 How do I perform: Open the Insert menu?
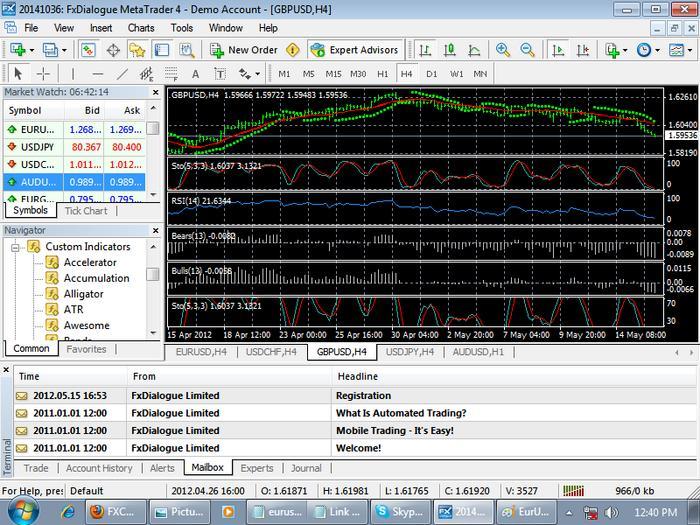tap(101, 28)
